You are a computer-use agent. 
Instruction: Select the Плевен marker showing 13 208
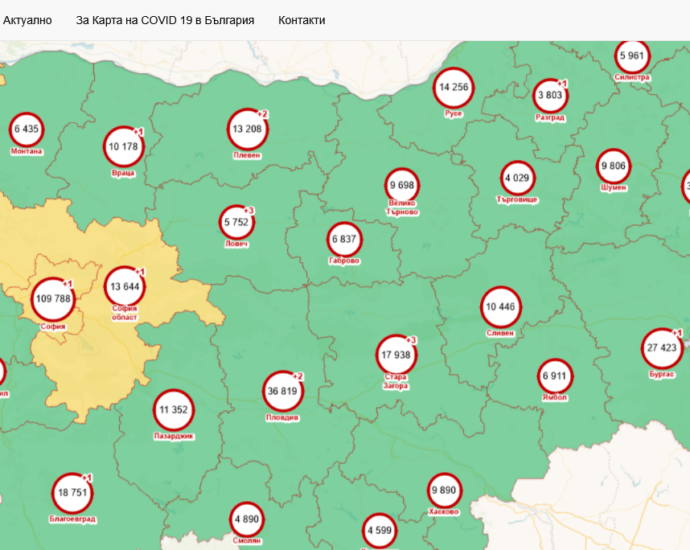pos(247,129)
